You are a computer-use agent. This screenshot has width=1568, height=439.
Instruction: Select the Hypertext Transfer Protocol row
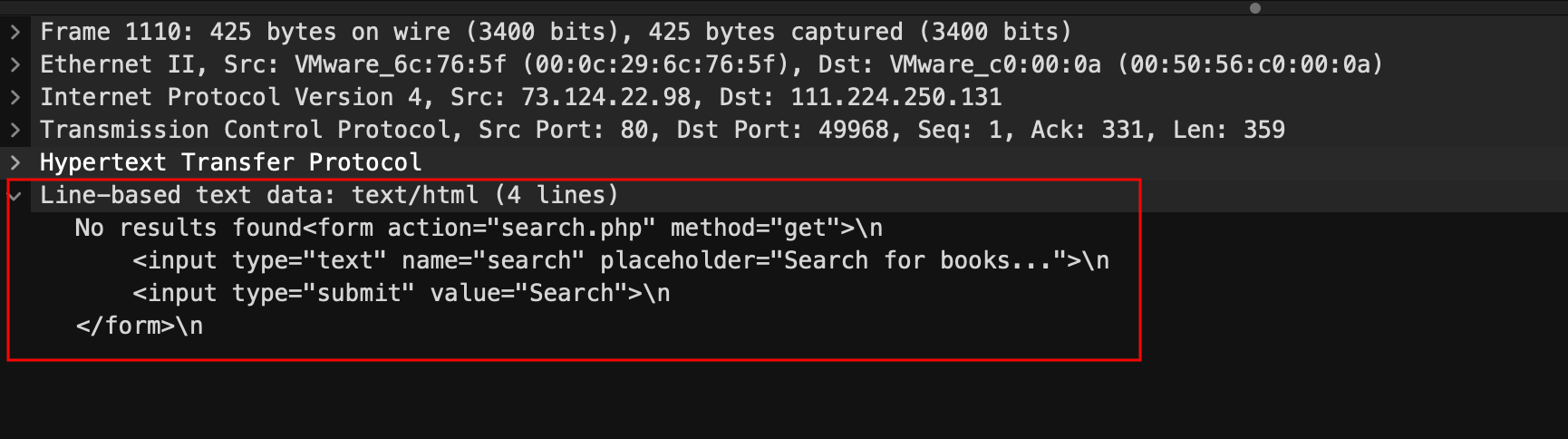click(230, 162)
